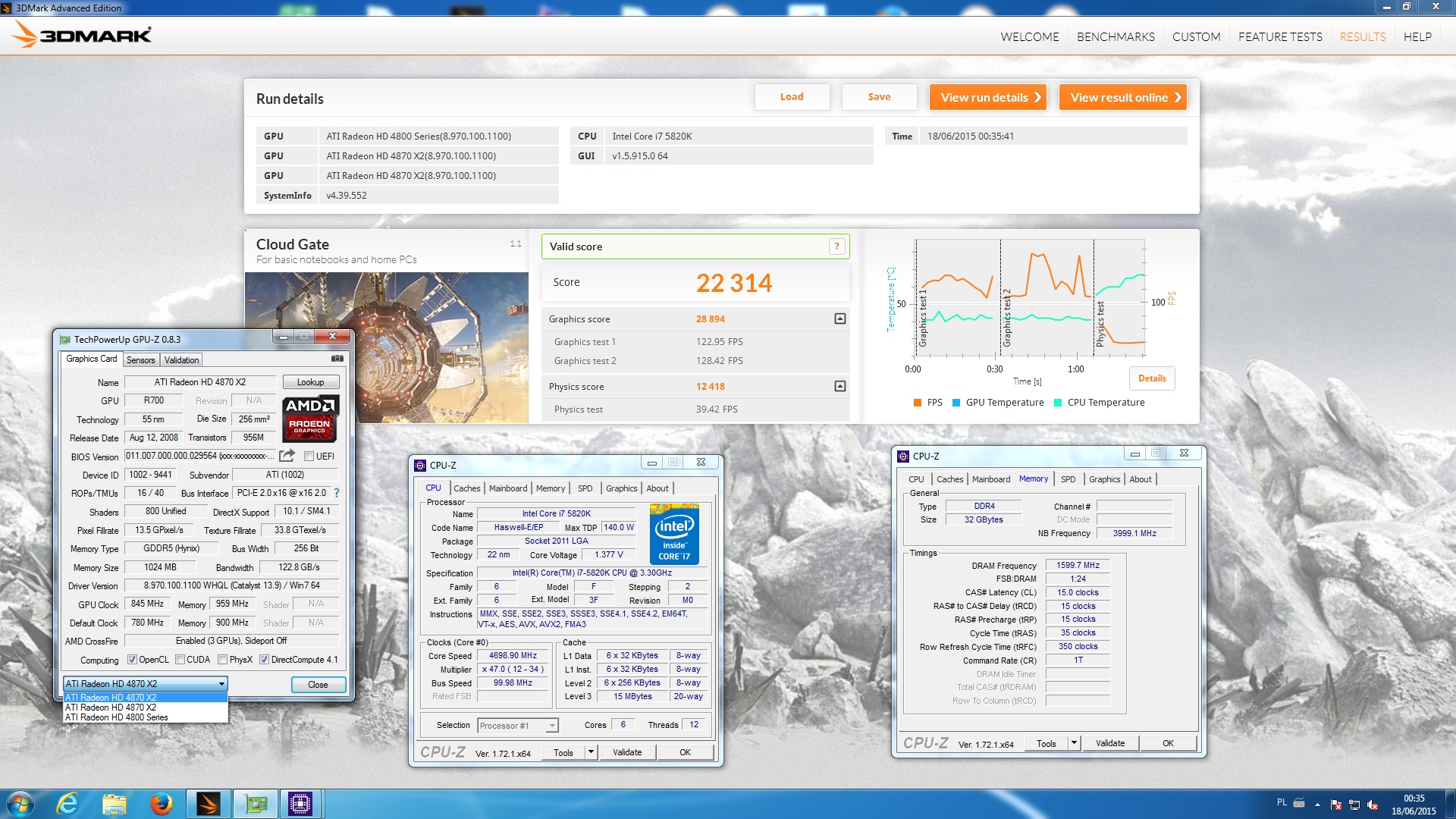Switch to 3DMark taskbar icon
This screenshot has height=819, width=1456.
(x=208, y=804)
